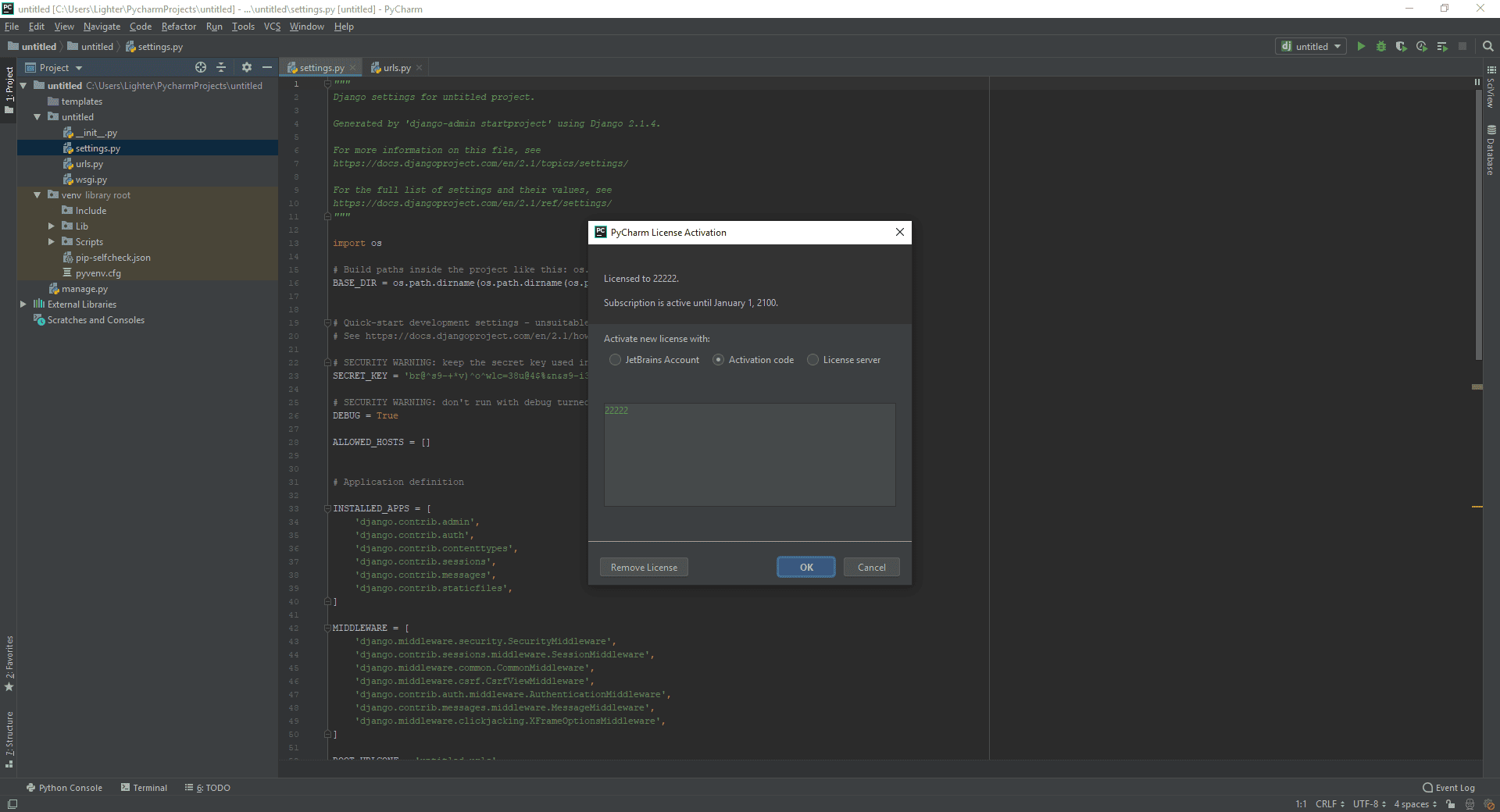1500x812 pixels.
Task: Click the Profile run icon
Action: click(x=1422, y=47)
